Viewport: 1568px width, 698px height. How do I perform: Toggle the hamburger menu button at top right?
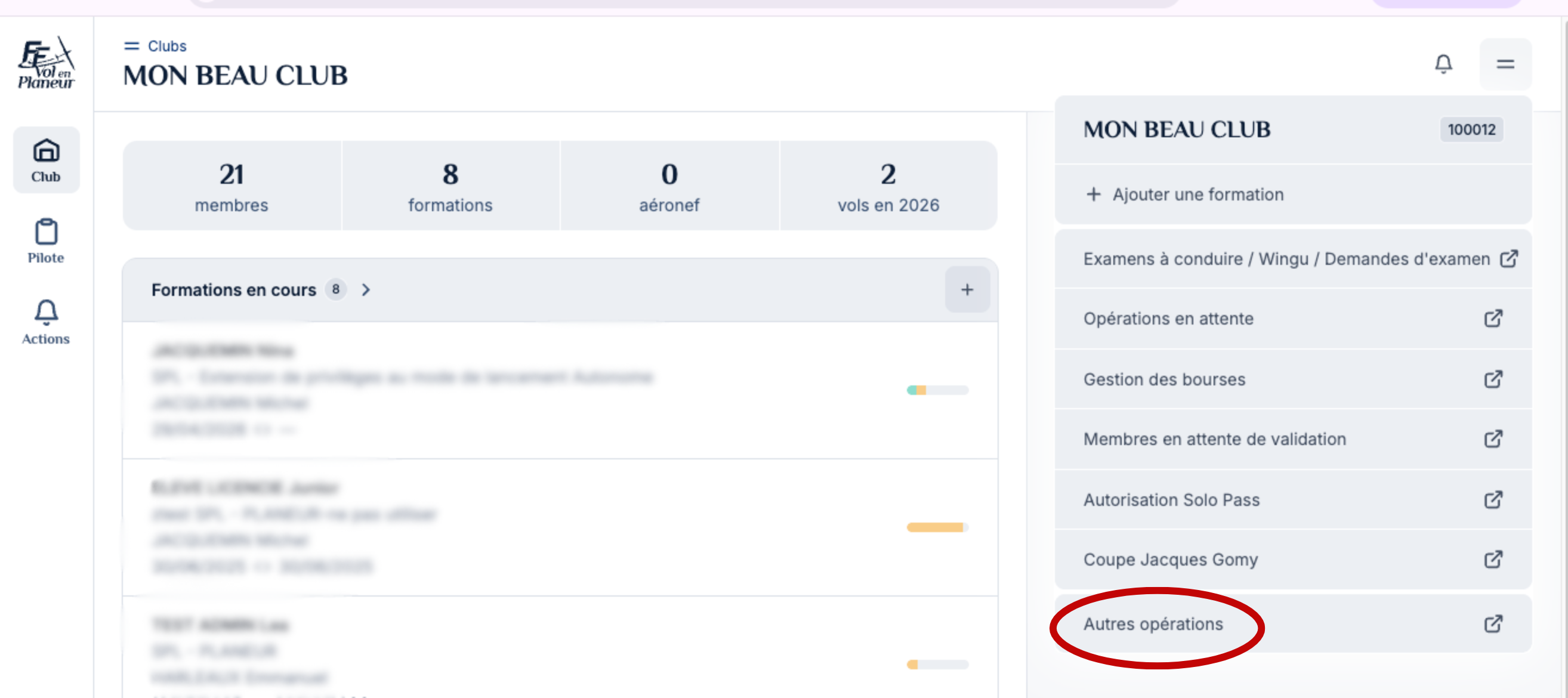click(1505, 64)
